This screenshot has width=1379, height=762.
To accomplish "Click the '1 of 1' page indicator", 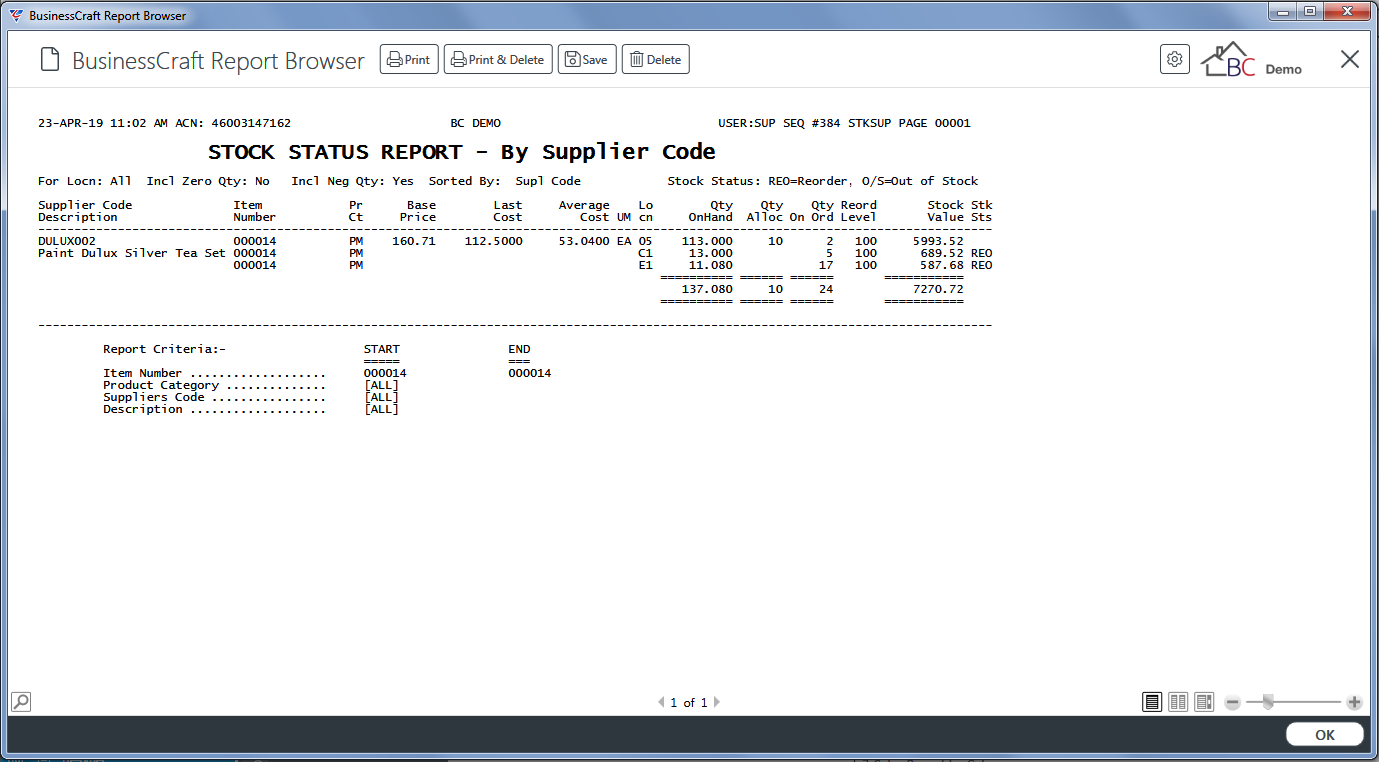I will coord(689,703).
